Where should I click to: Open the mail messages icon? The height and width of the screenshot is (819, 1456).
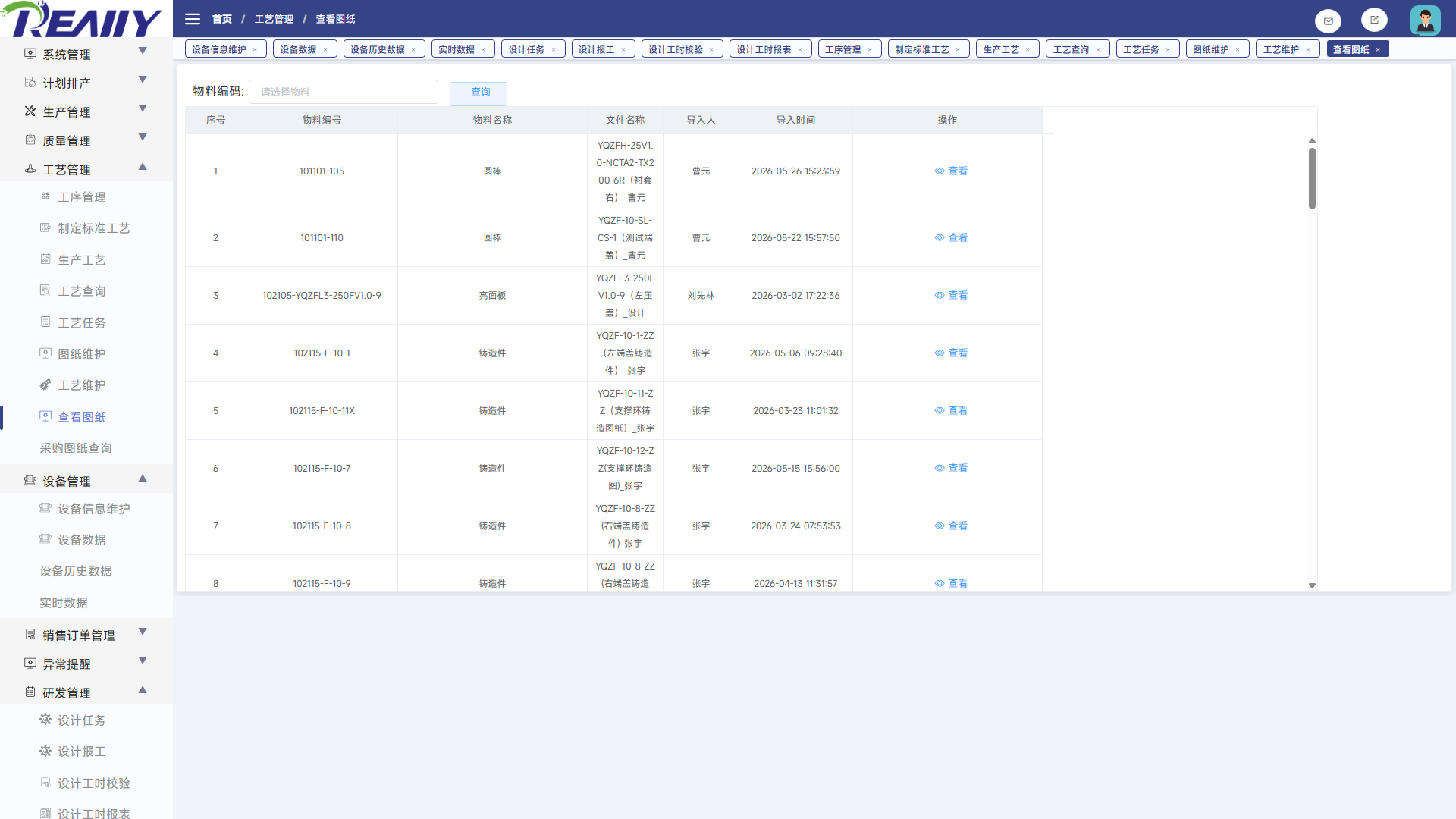1328,20
